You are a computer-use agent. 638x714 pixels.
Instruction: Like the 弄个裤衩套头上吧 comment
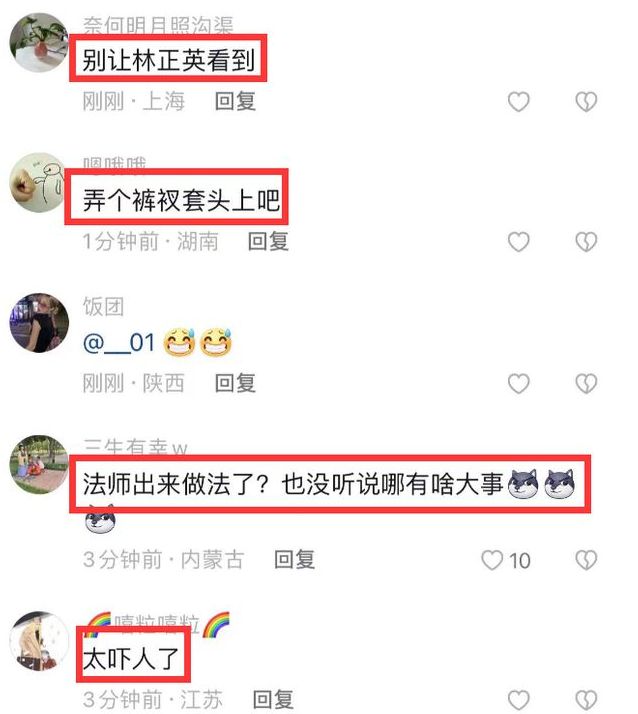(x=518, y=241)
